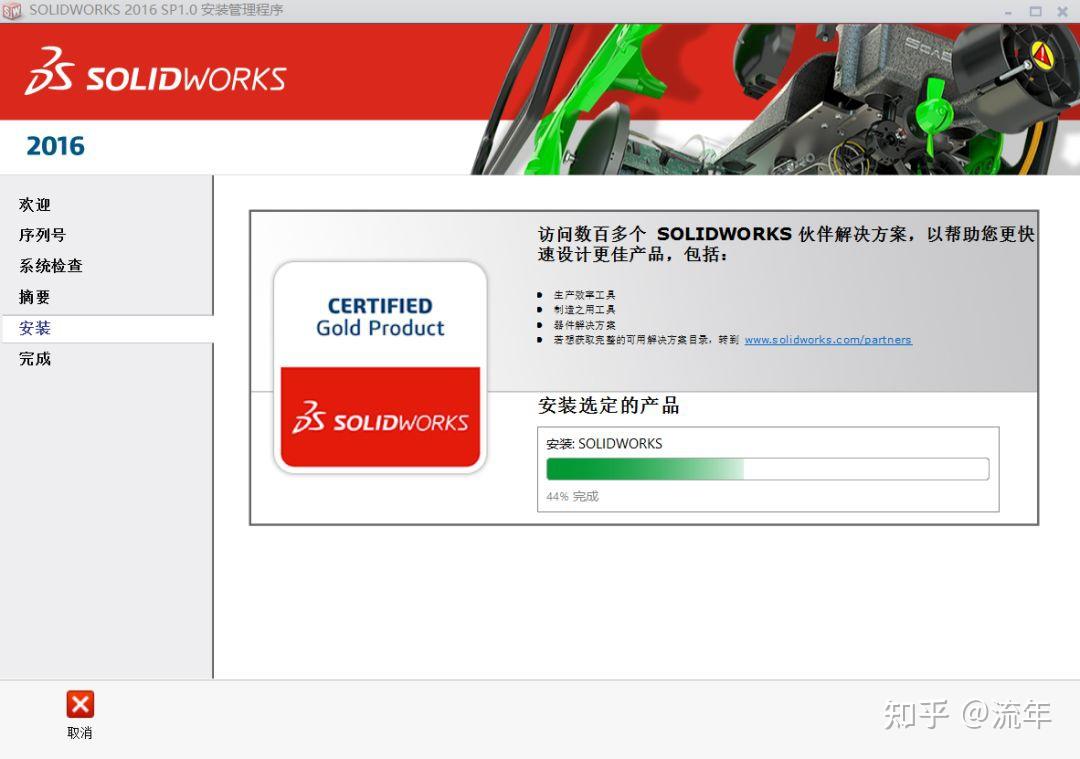The image size is (1080, 759).
Task: Click the installer icon in the title bar
Action: coord(11,11)
